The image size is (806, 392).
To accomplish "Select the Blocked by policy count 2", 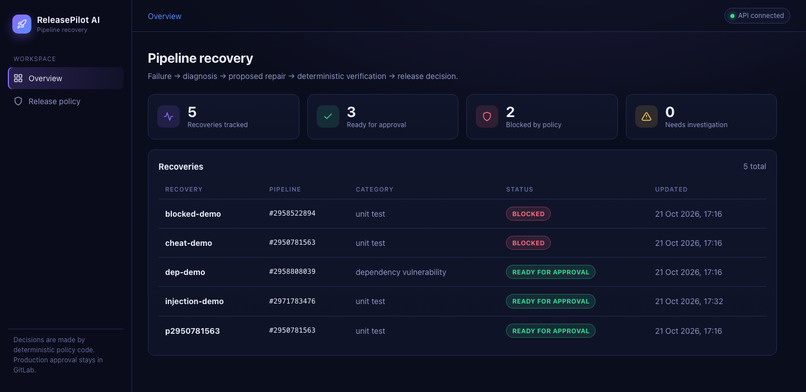I will coord(510,112).
